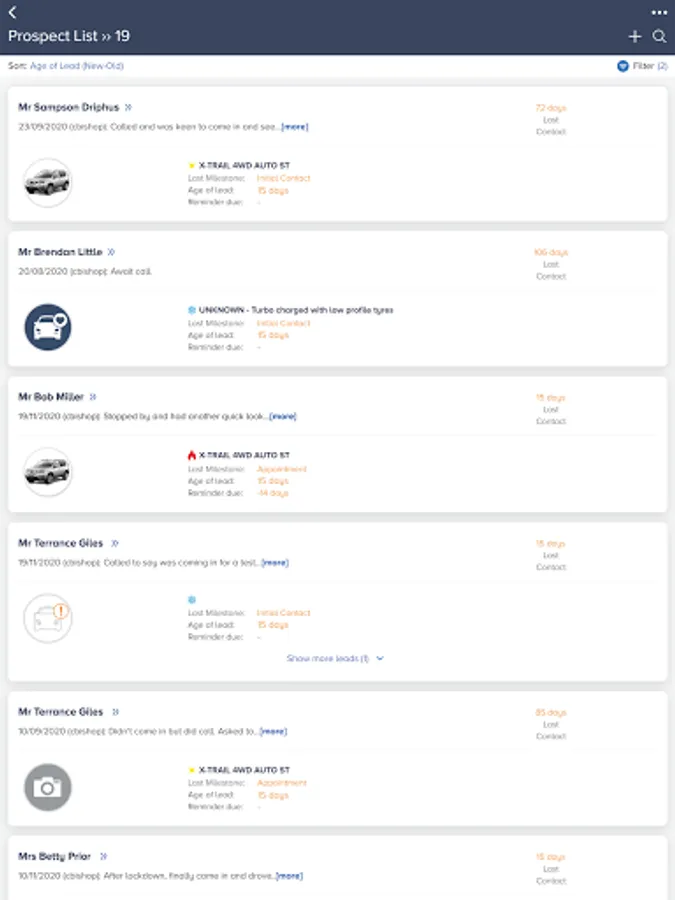View Sampson Driphus's vehicle photo thumbnail

(x=47, y=183)
